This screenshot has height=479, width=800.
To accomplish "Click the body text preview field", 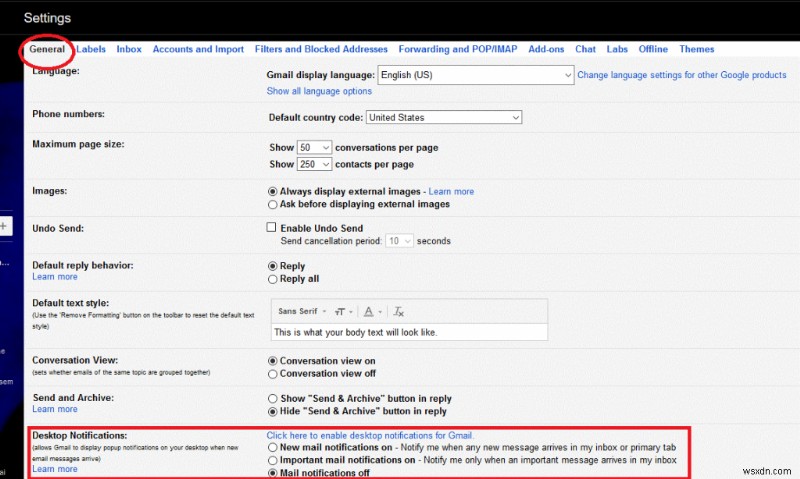I will pos(409,332).
